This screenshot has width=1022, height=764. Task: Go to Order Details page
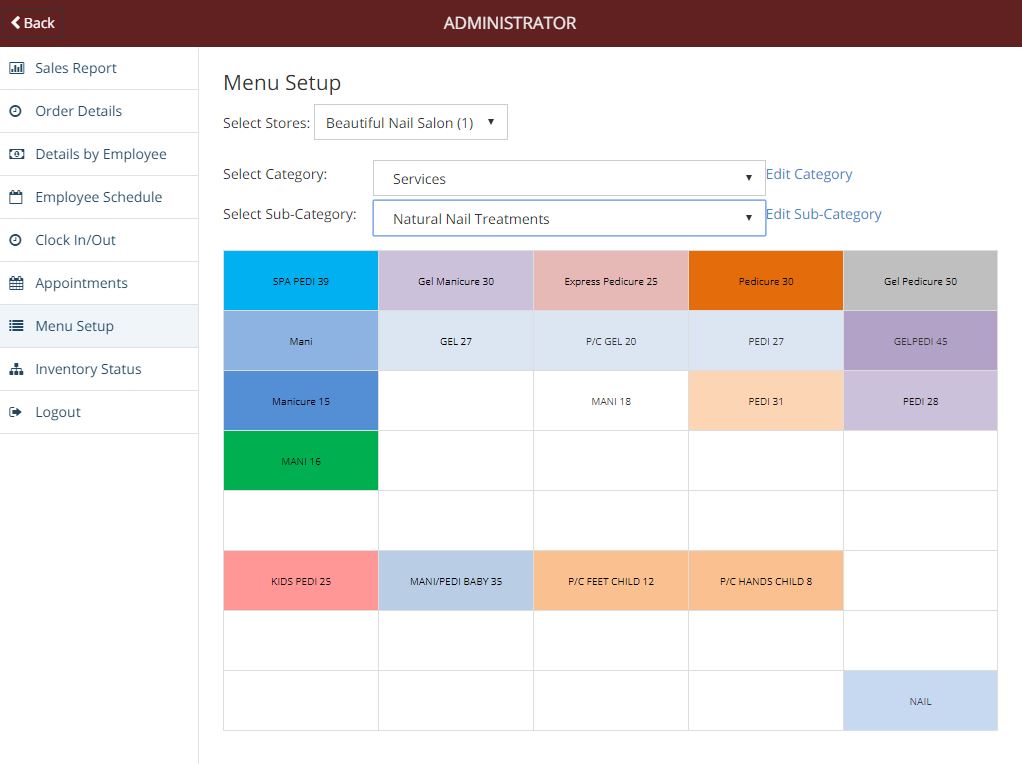click(99, 111)
